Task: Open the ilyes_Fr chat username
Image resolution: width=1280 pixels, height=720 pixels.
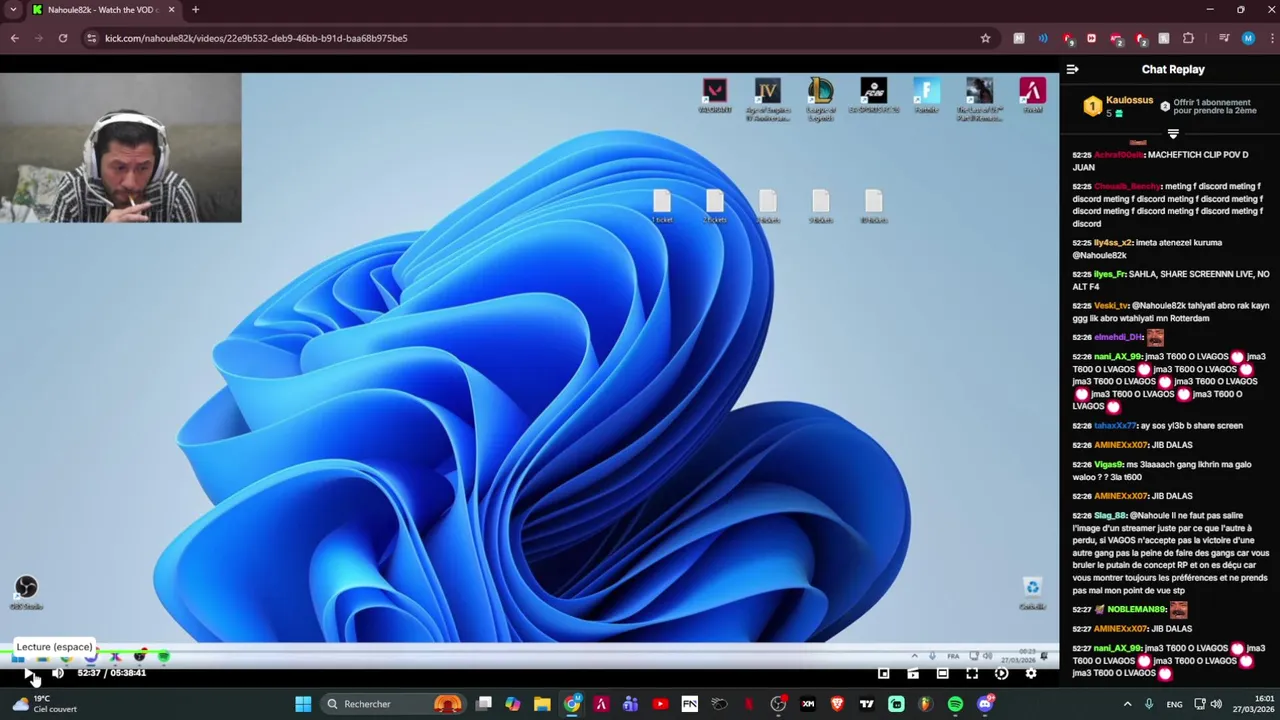Action: (1110, 274)
